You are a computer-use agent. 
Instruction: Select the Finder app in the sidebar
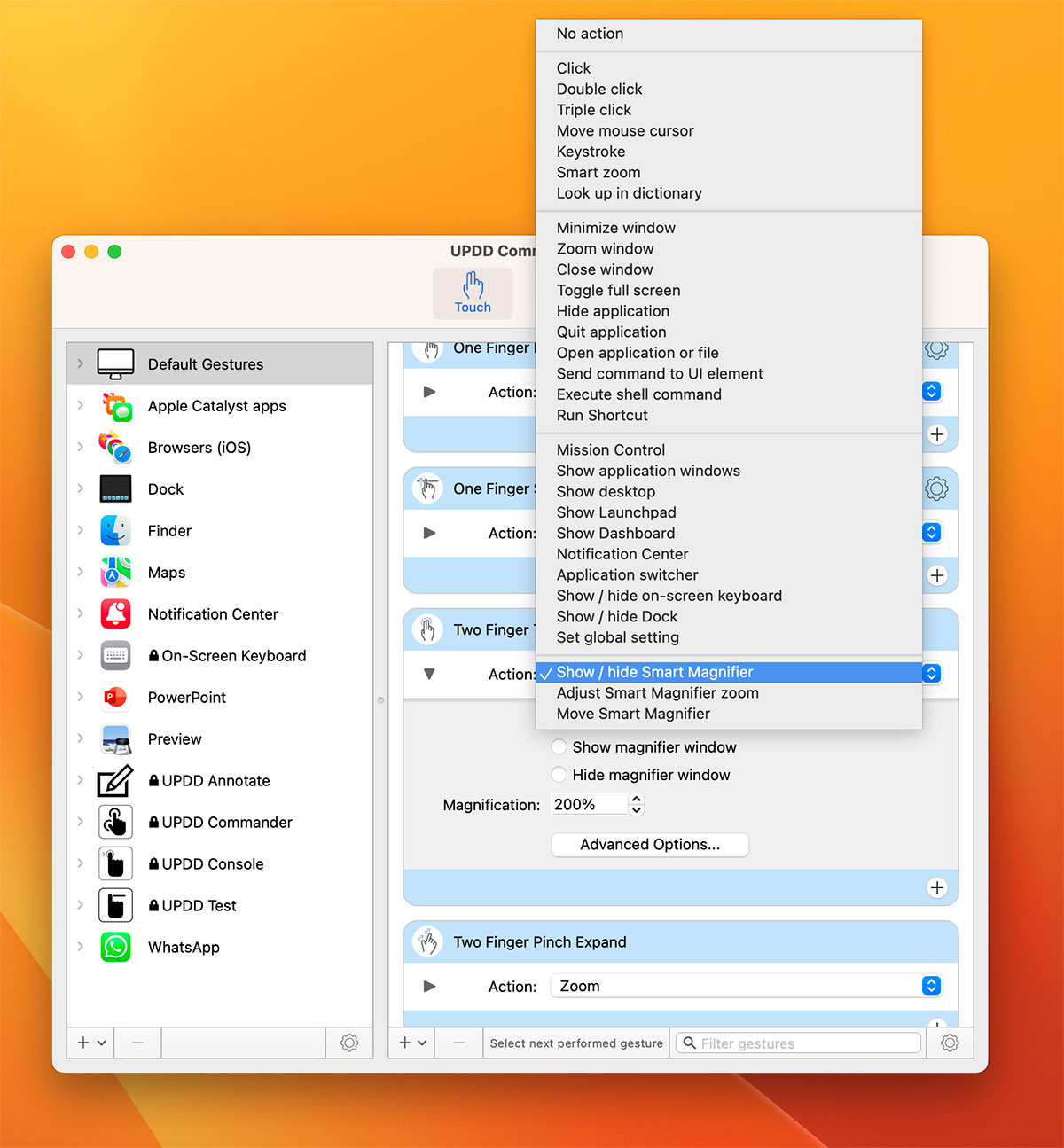(x=169, y=530)
